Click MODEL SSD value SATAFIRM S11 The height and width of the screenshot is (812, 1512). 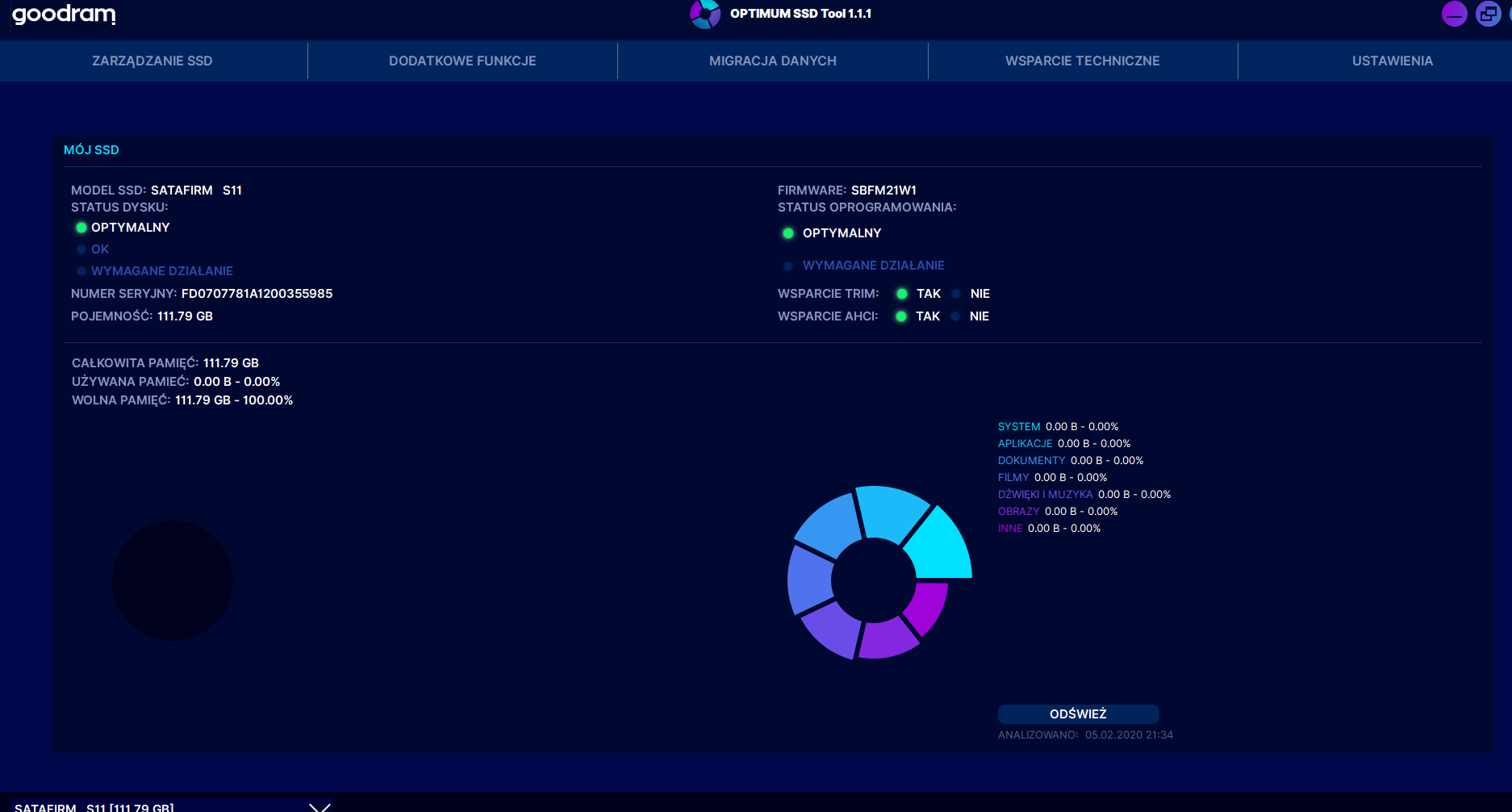click(196, 190)
